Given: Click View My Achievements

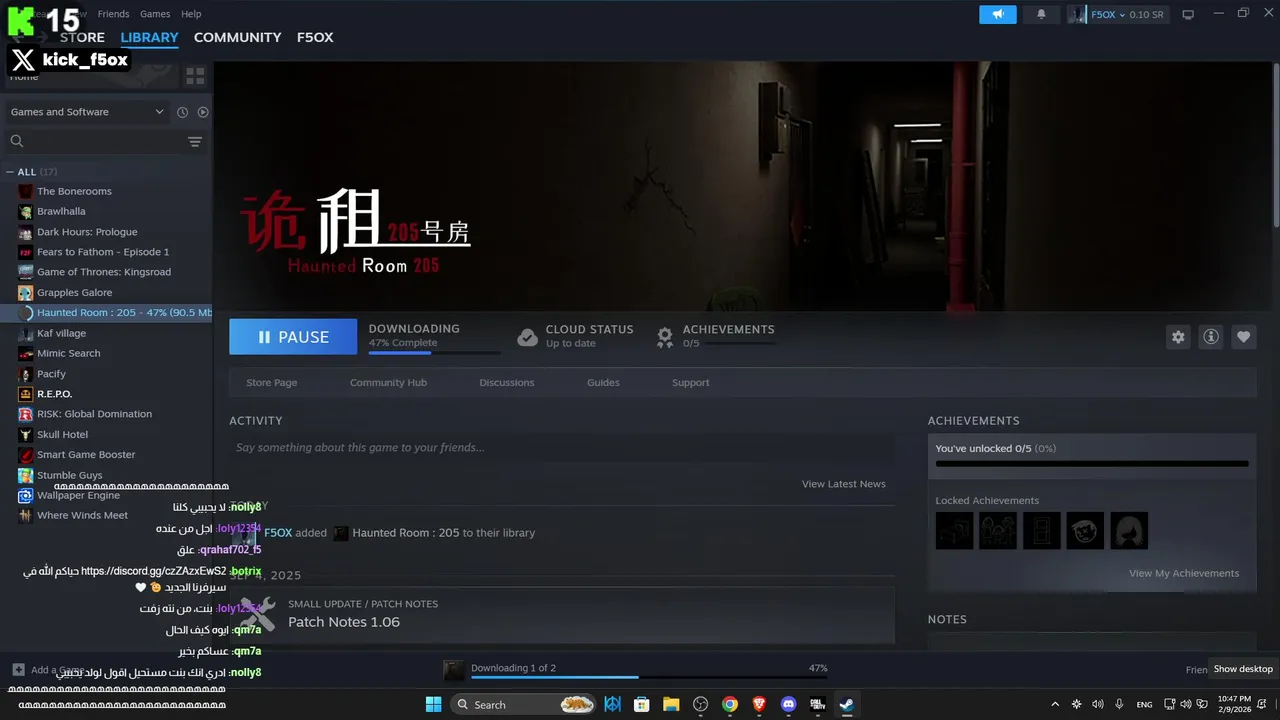Looking at the screenshot, I should coord(1184,573).
